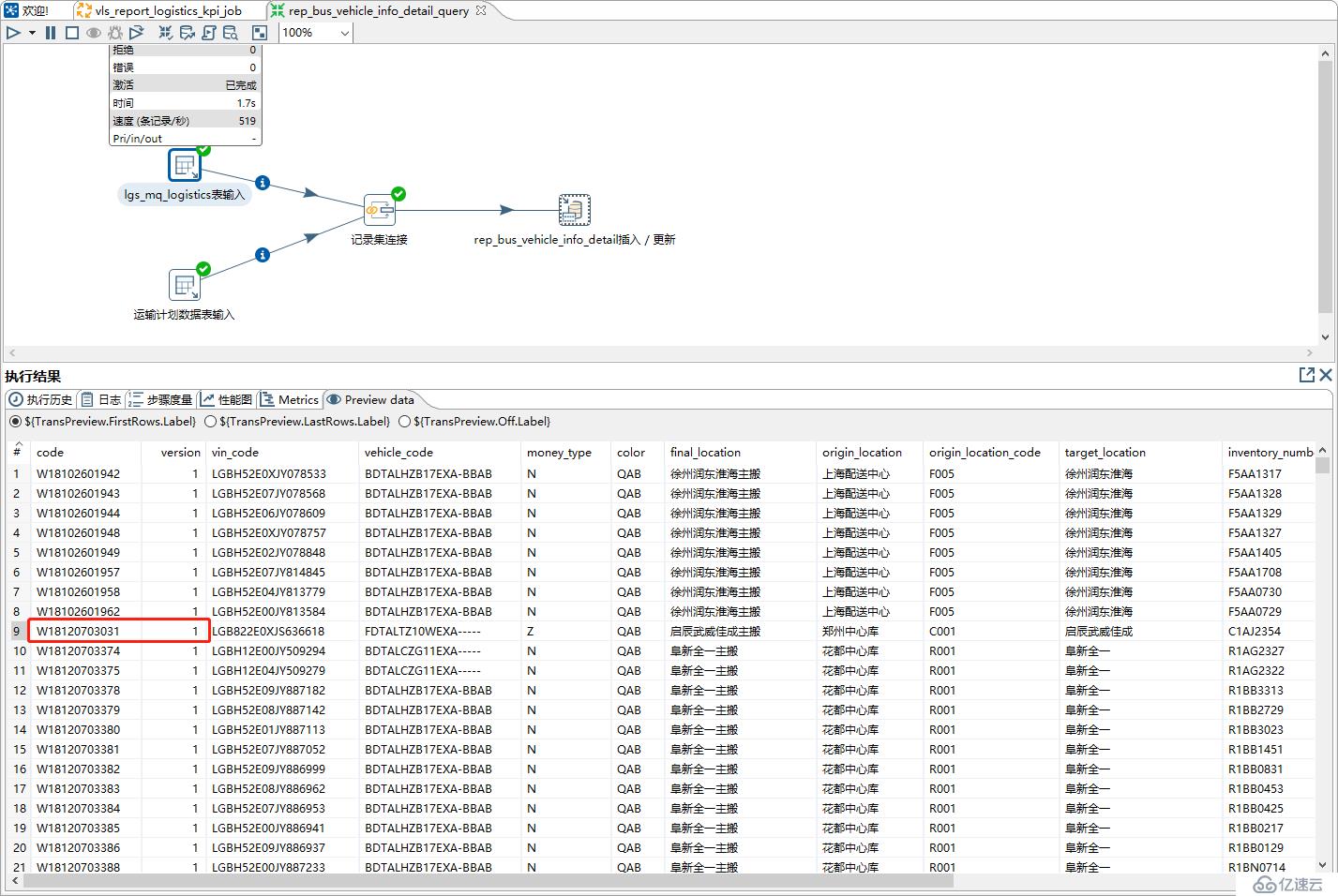The width and height of the screenshot is (1338, 896).
Task: Click vehicle code FDTALTZ10WEXA-----
Action: coord(441,632)
